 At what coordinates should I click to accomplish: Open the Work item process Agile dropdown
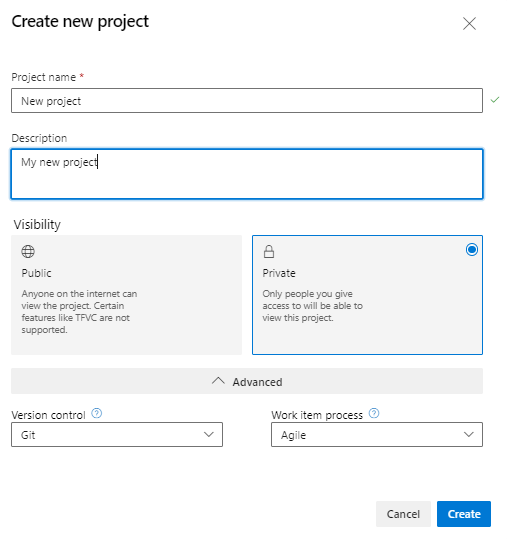(x=377, y=434)
